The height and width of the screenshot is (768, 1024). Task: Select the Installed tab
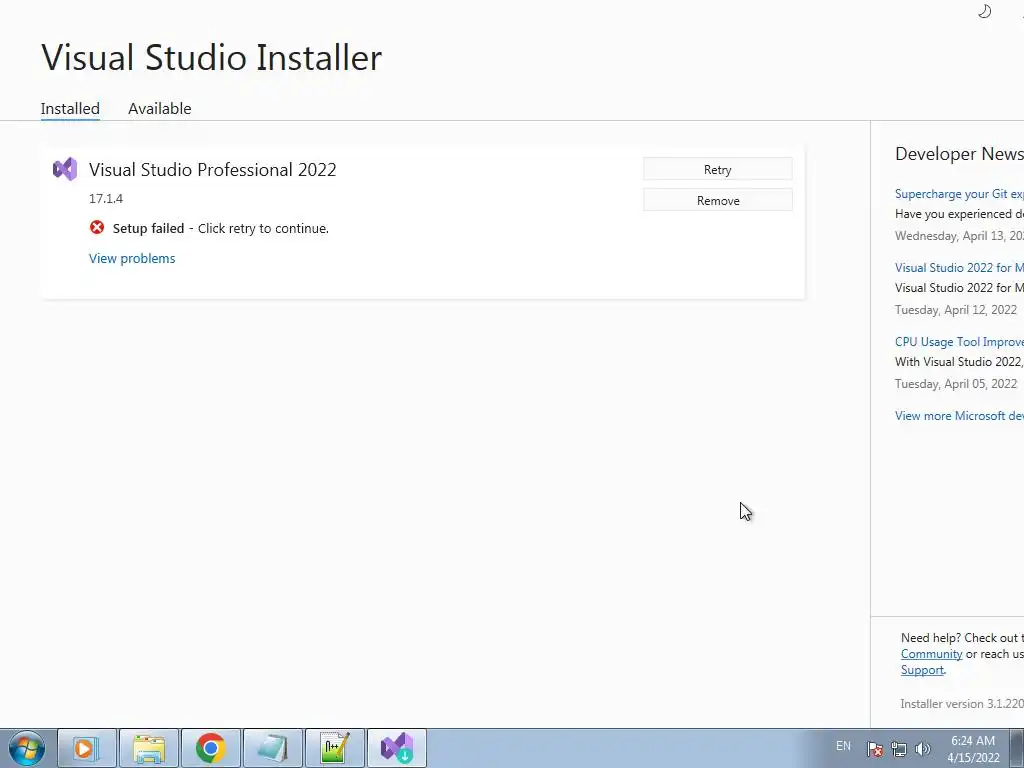coord(70,108)
